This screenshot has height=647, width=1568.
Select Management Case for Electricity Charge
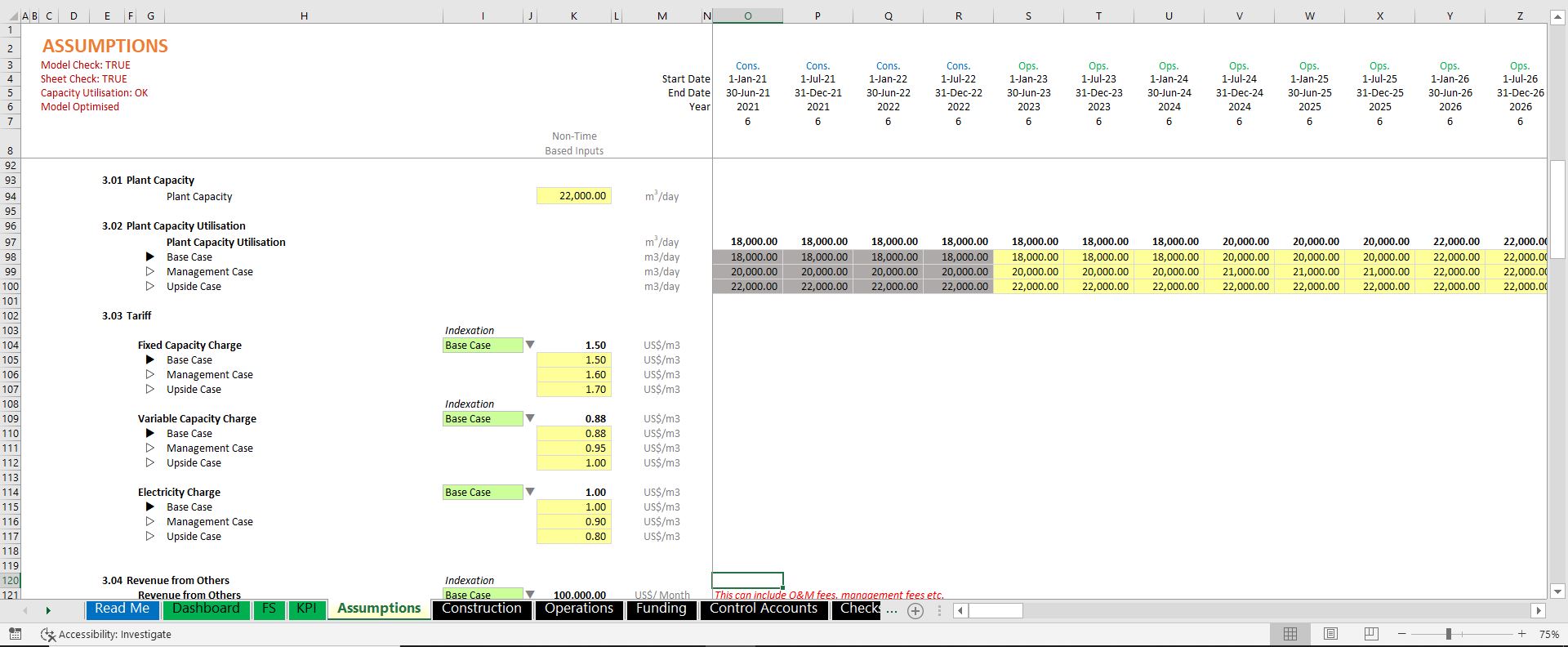pyautogui.click(x=150, y=521)
